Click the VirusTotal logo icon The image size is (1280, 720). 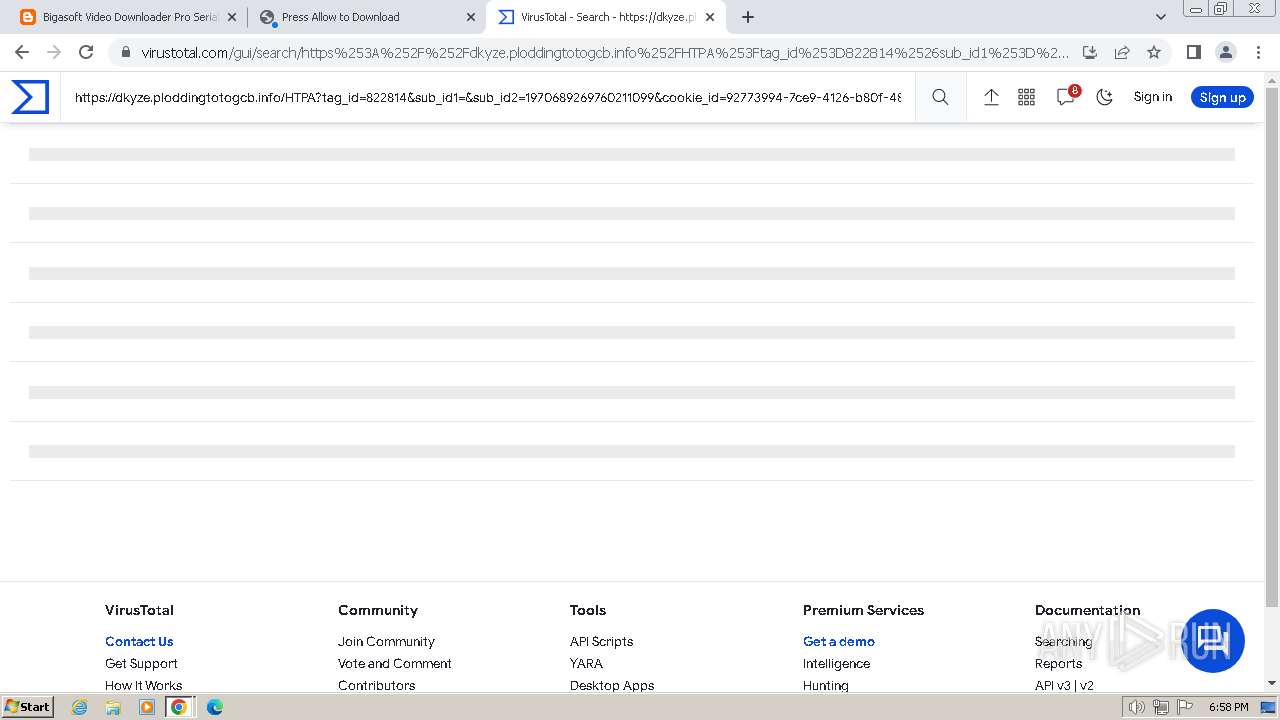click(30, 97)
